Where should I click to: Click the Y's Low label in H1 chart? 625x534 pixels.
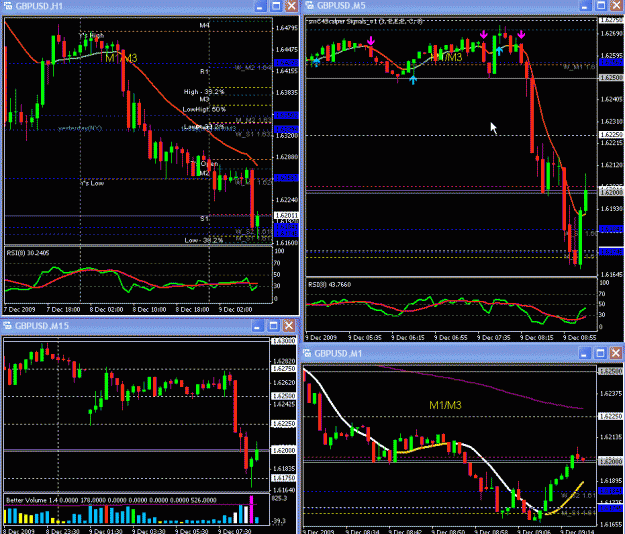(x=92, y=183)
